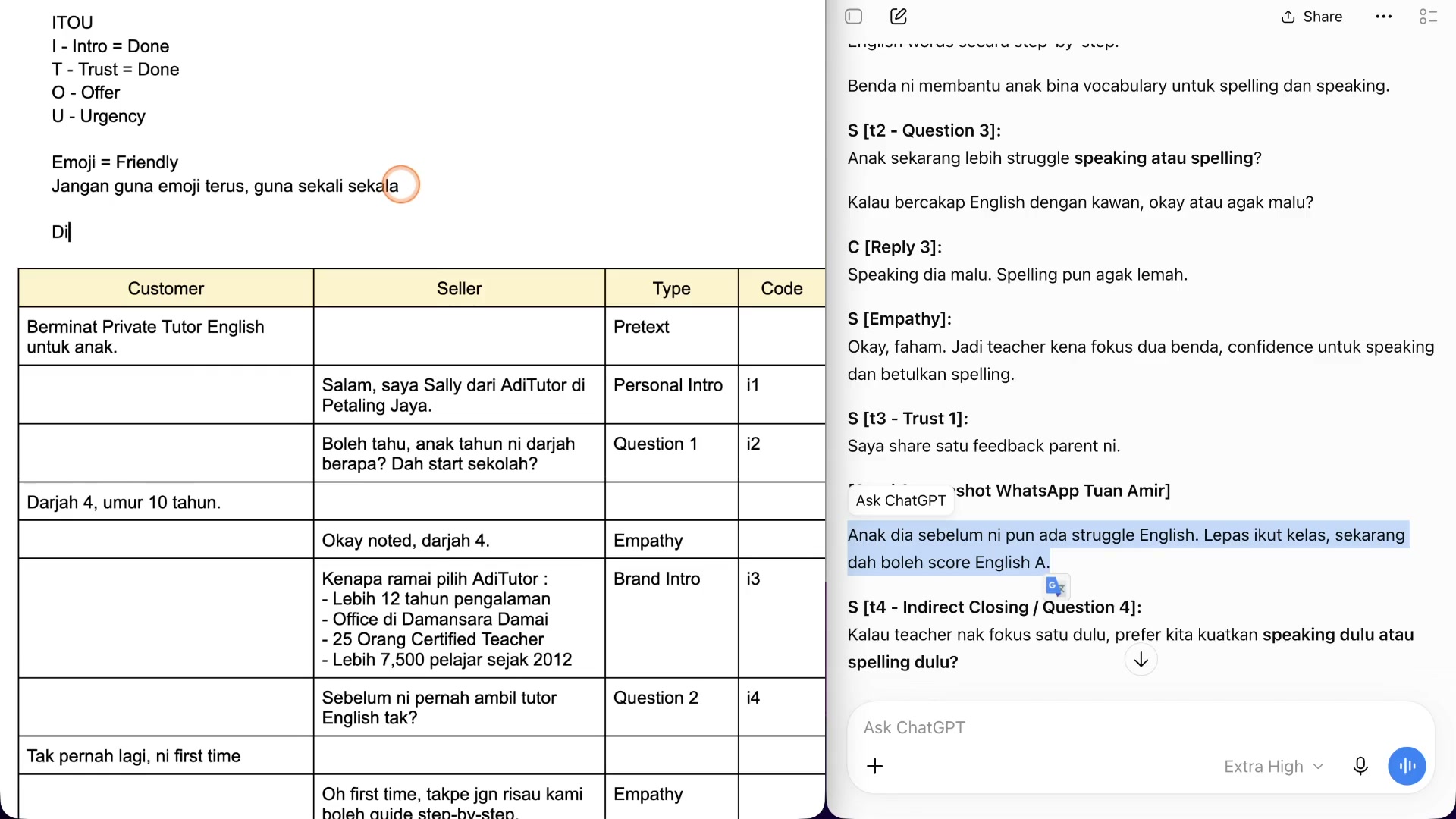Screen dimensions: 1456x819
Task: Click the Personal Intro type cell
Action: coord(672,395)
